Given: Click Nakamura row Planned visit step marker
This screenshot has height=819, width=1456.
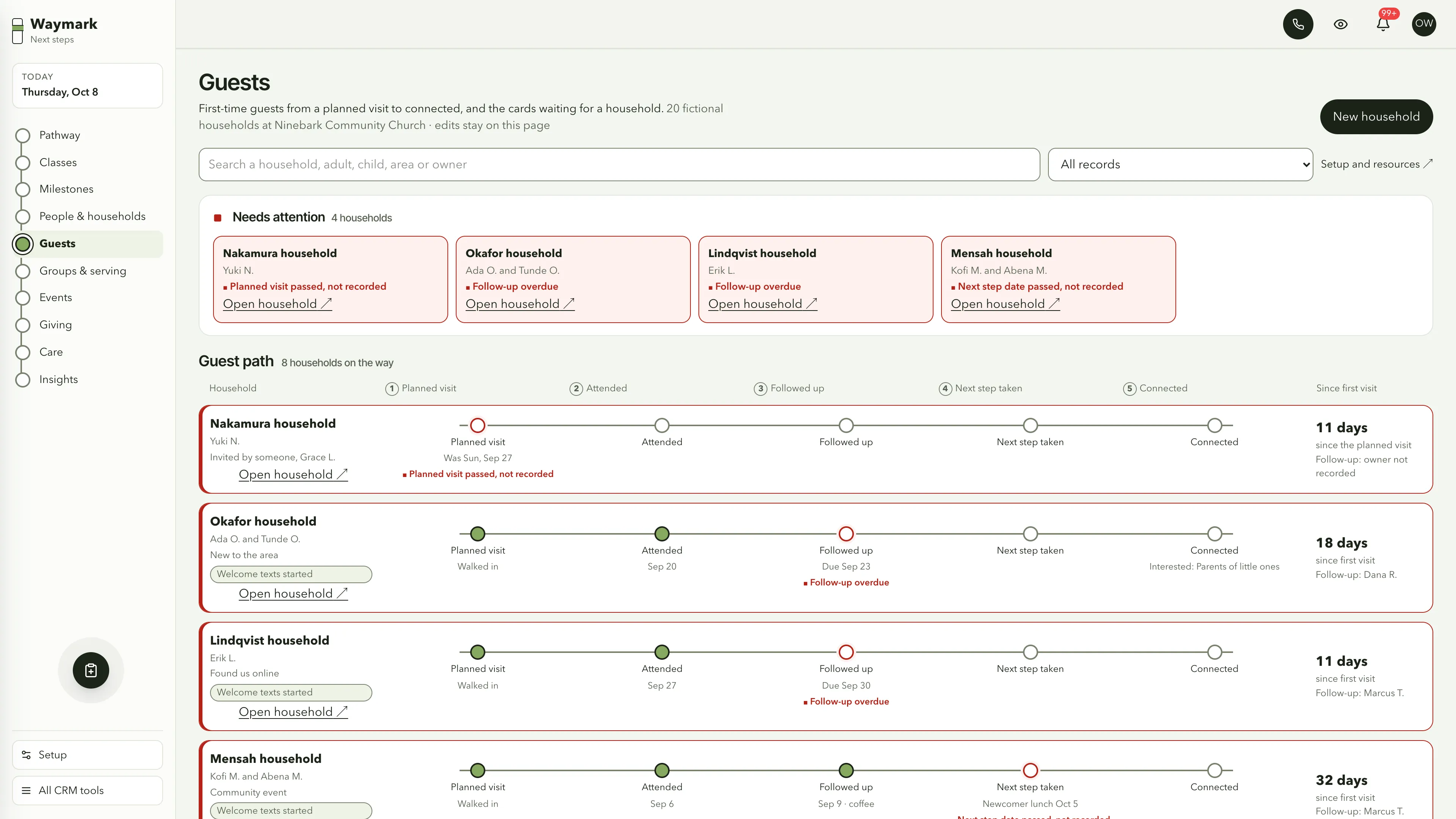Looking at the screenshot, I should click(478, 425).
